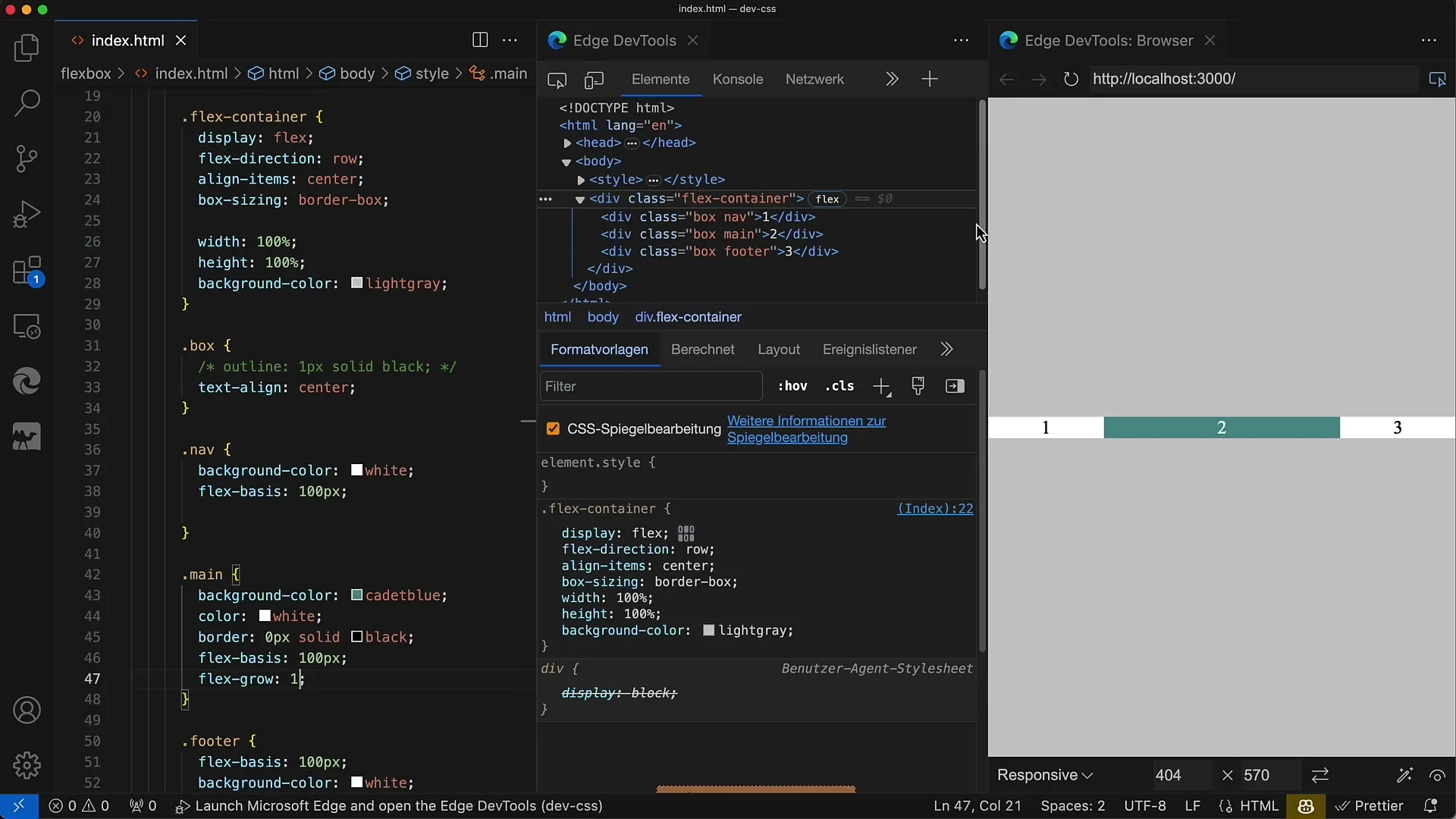The image size is (1456, 819).
Task: Open remote window indicator in status bar
Action: [19, 806]
